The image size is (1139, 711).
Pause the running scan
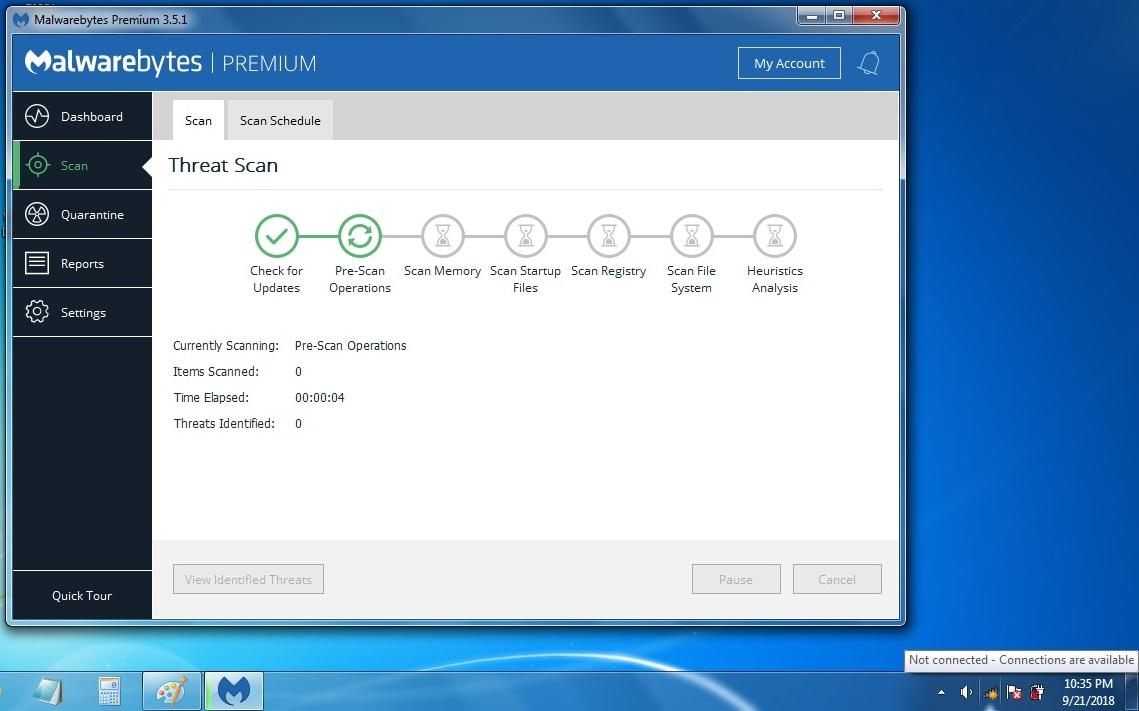point(736,580)
